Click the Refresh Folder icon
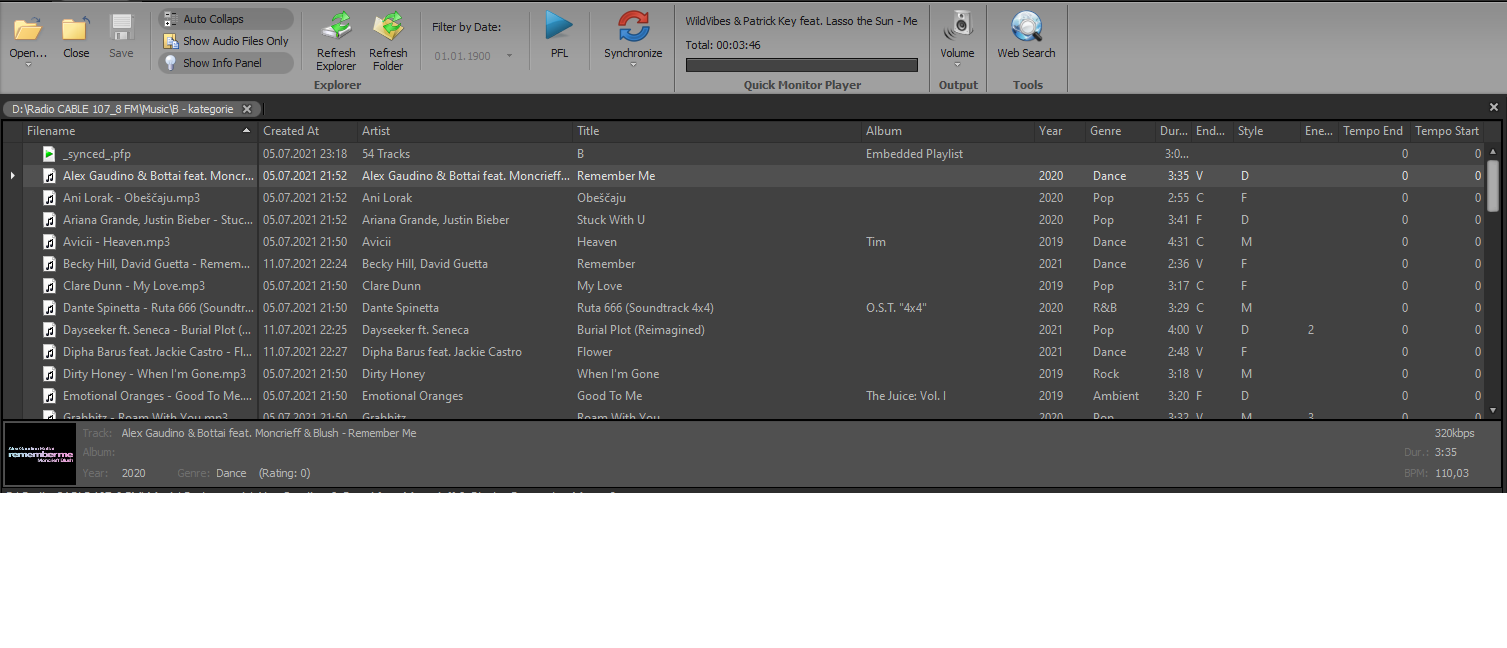The image size is (1507, 648). point(388,28)
